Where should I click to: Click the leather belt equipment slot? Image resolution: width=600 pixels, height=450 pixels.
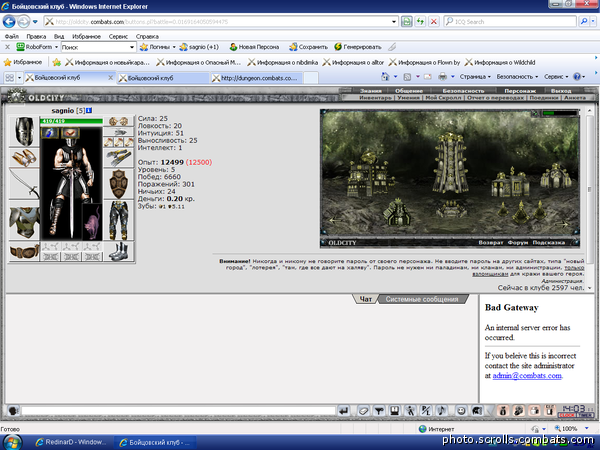click(24, 251)
